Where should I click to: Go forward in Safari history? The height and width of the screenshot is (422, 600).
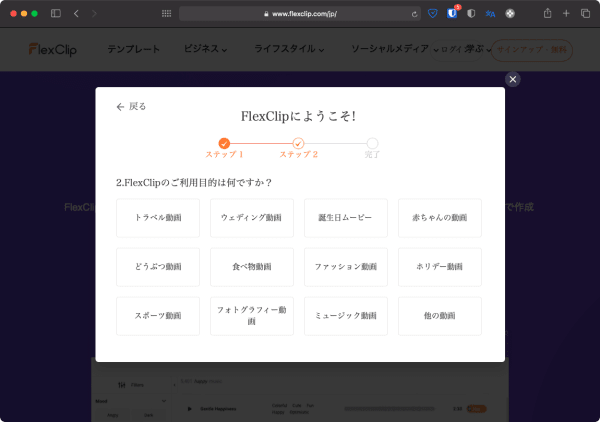(x=94, y=13)
